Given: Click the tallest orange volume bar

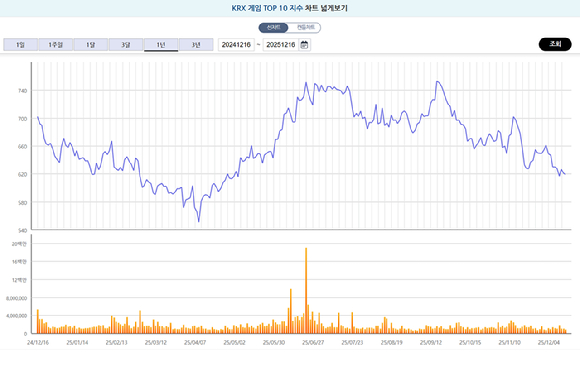Looking at the screenshot, I should pos(306,291).
